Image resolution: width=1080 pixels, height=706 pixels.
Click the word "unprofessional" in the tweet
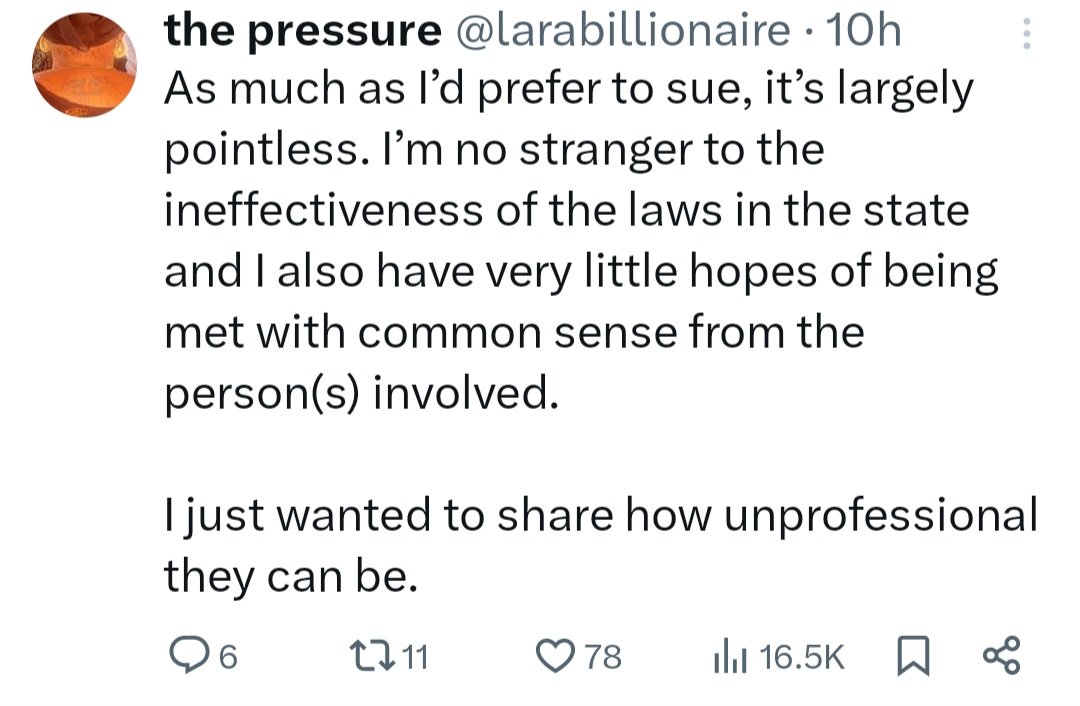(880, 515)
